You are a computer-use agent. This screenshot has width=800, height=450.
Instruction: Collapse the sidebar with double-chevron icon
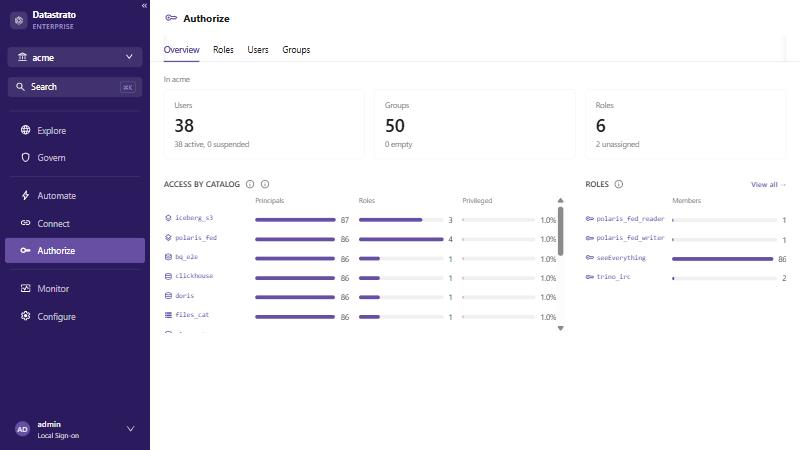point(144,6)
